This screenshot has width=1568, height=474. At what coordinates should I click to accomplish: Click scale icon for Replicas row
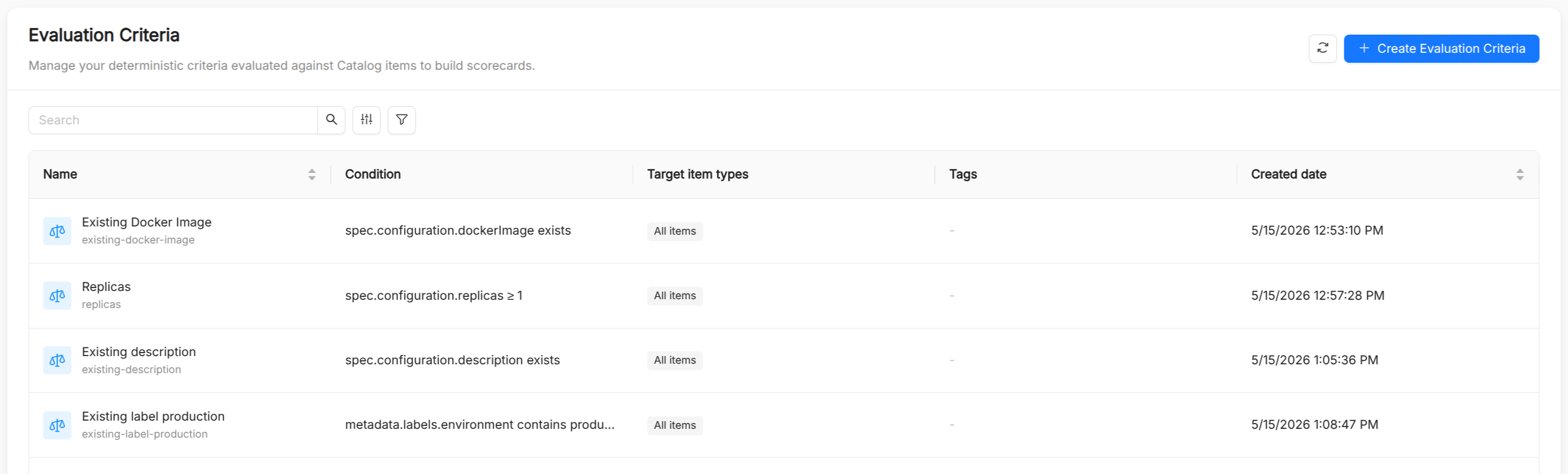coord(57,296)
